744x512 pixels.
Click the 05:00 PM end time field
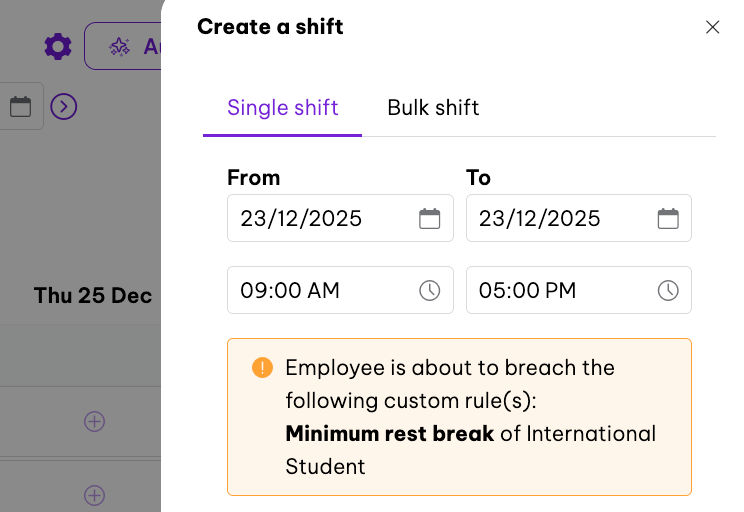click(560, 290)
